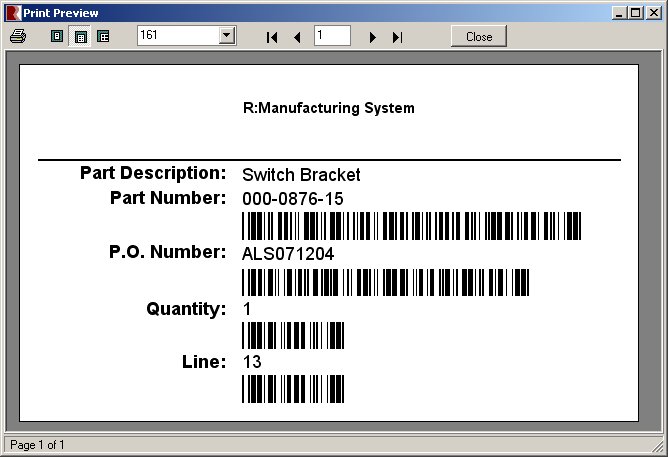Click the Line value 13

click(x=252, y=362)
